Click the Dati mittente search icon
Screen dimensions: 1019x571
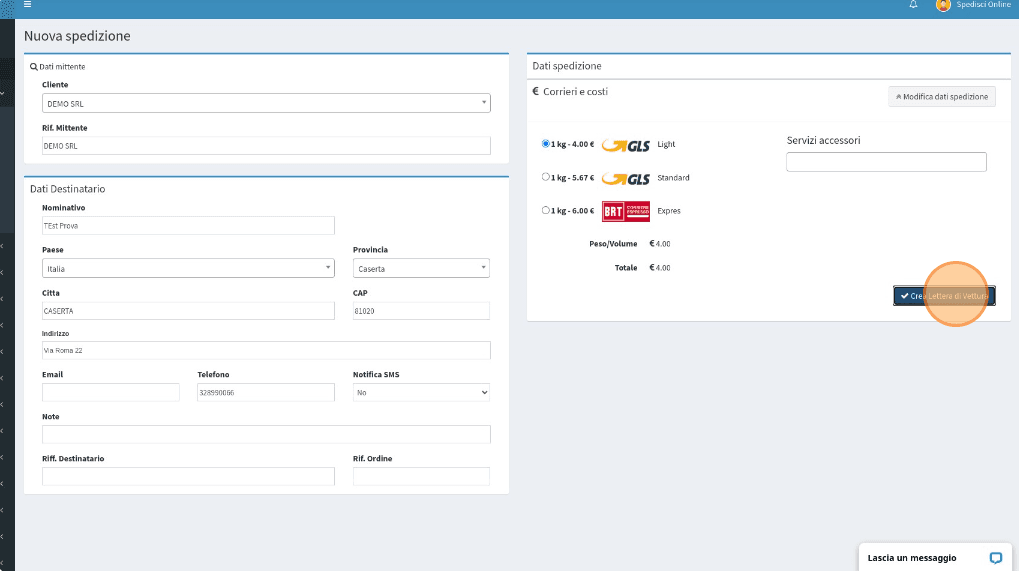click(33, 67)
